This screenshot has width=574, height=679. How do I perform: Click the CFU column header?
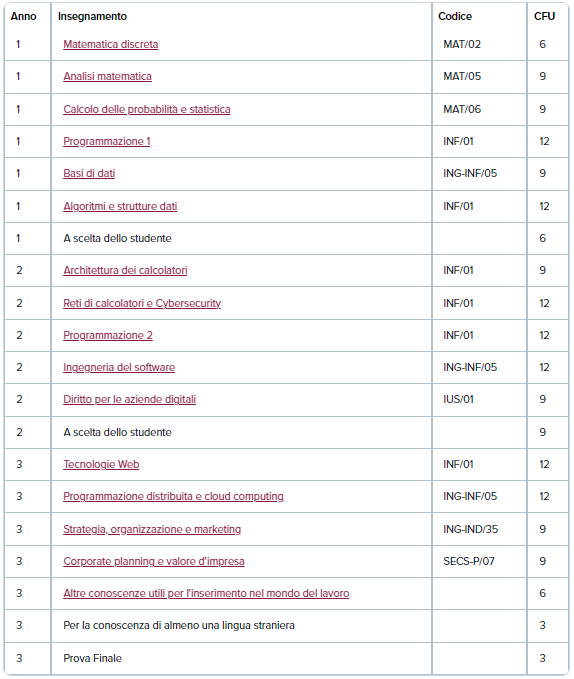544,16
